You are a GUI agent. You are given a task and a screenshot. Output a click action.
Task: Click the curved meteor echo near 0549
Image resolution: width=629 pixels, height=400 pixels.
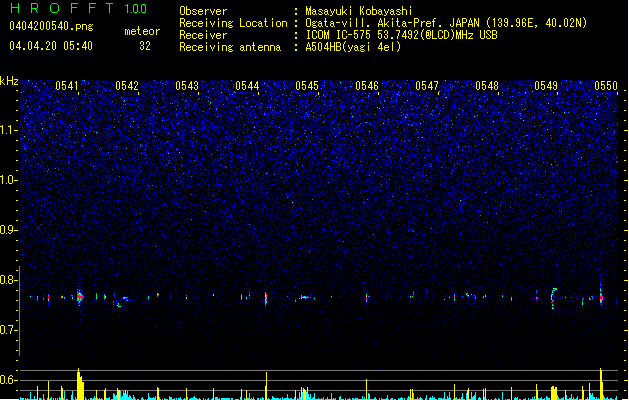click(554, 298)
